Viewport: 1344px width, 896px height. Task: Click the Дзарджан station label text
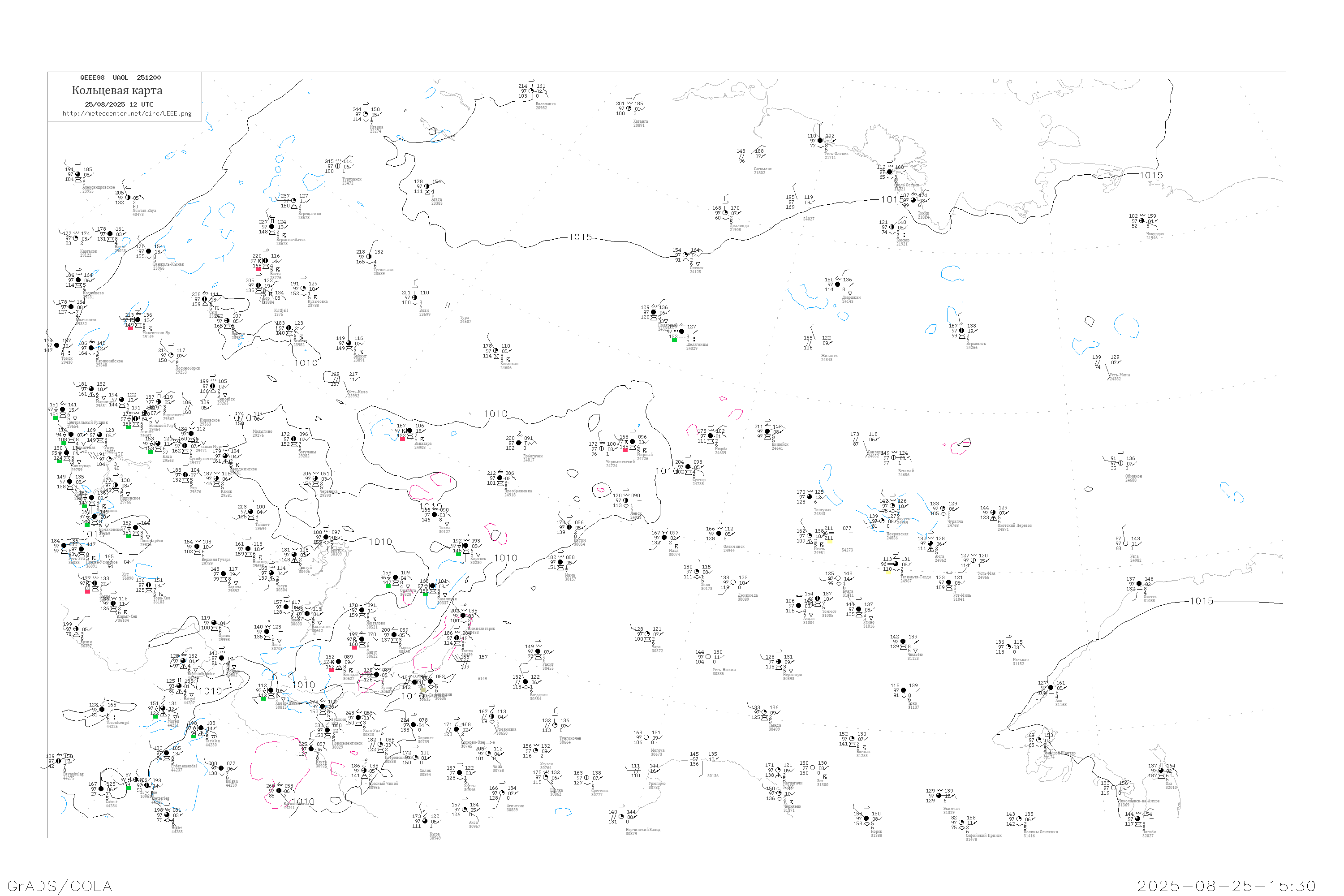point(851,299)
